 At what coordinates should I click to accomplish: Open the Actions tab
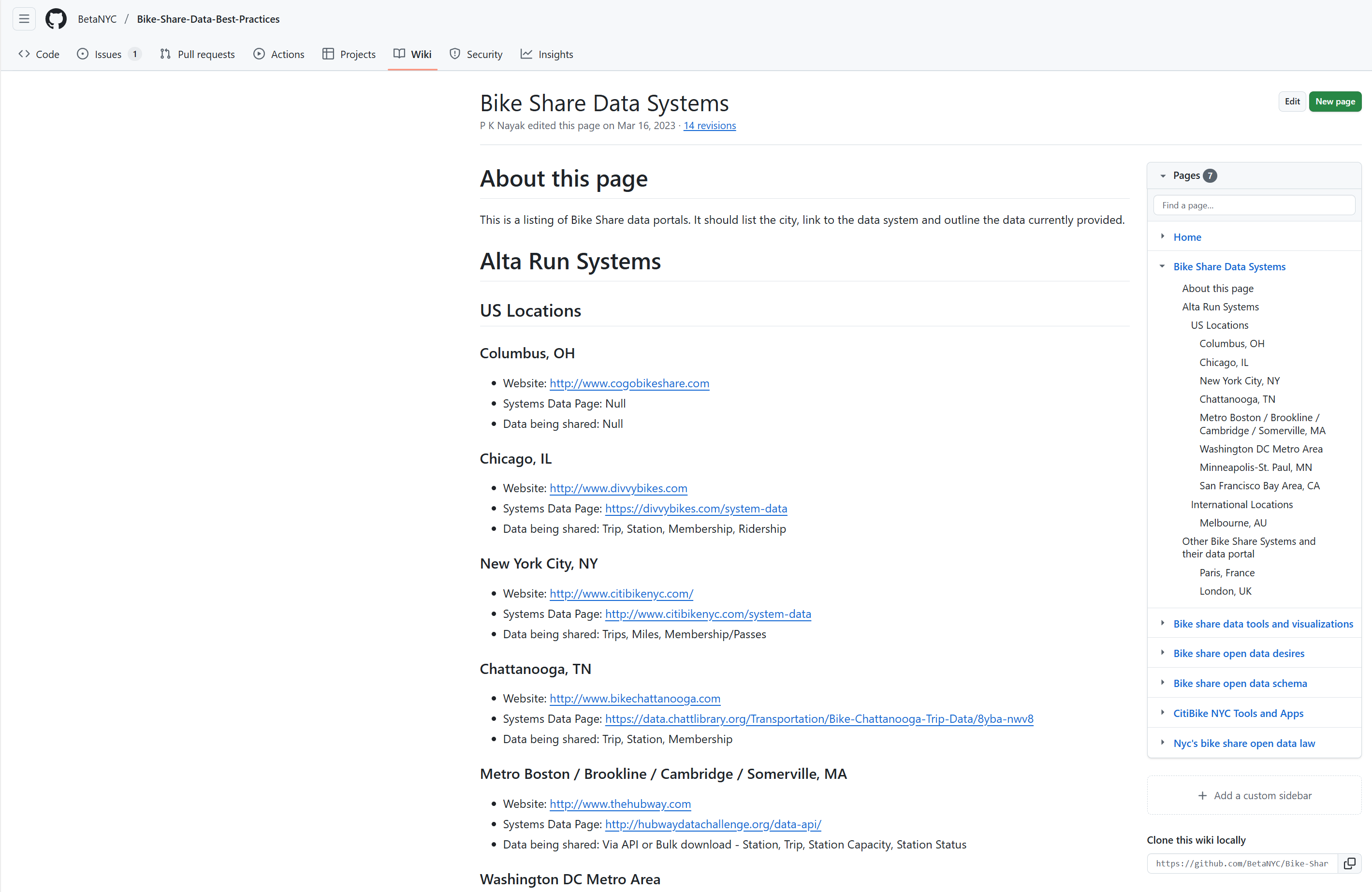(x=279, y=54)
